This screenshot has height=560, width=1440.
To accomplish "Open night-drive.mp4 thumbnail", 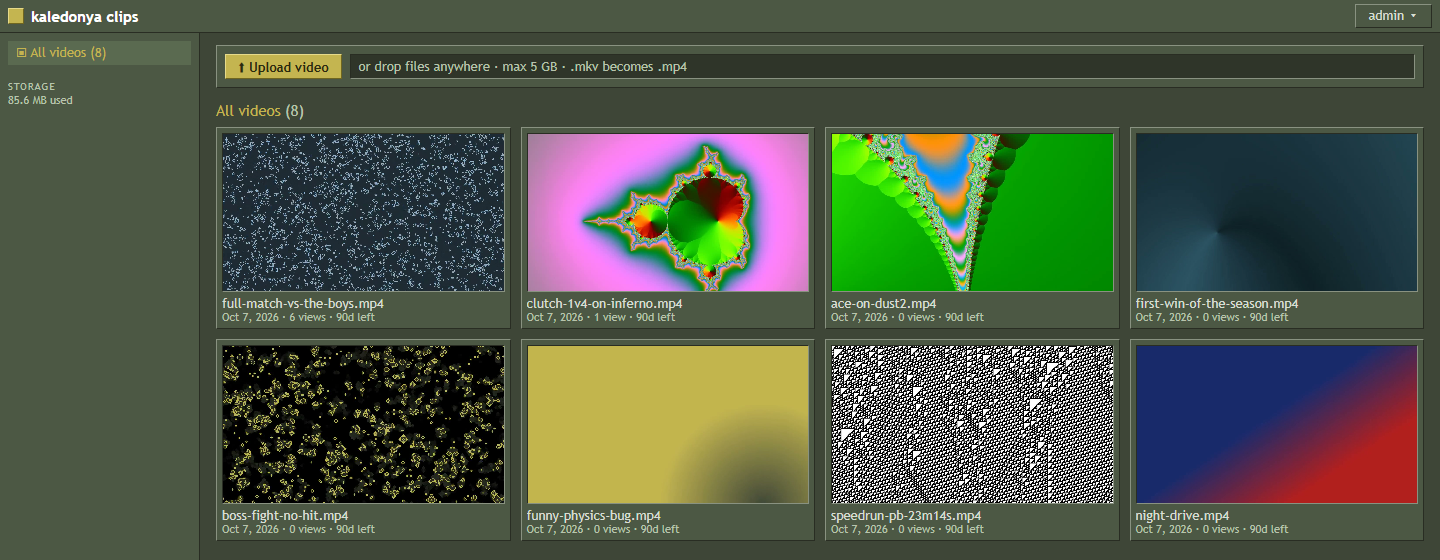I will click(1277, 425).
